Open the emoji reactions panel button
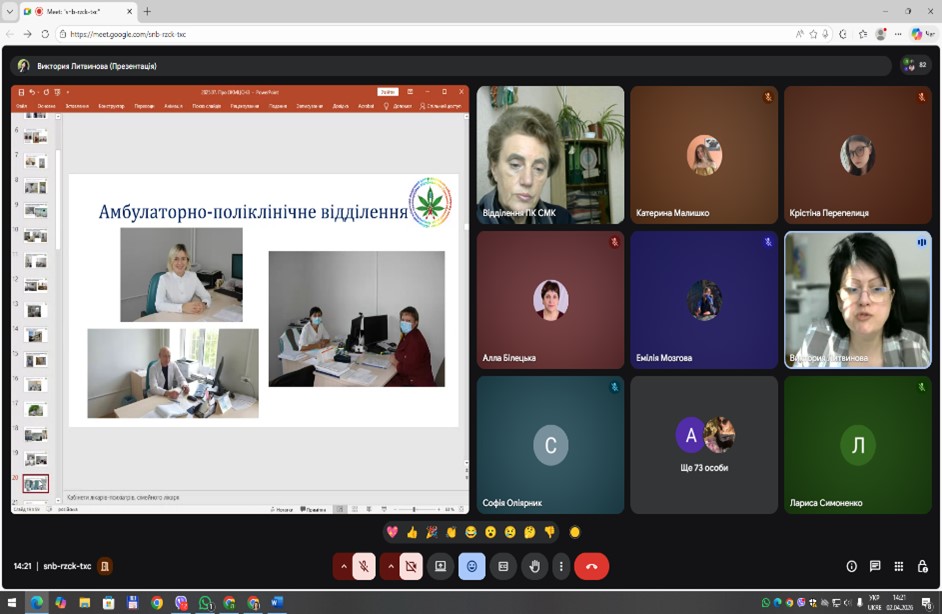The image size is (942, 614). [x=471, y=566]
